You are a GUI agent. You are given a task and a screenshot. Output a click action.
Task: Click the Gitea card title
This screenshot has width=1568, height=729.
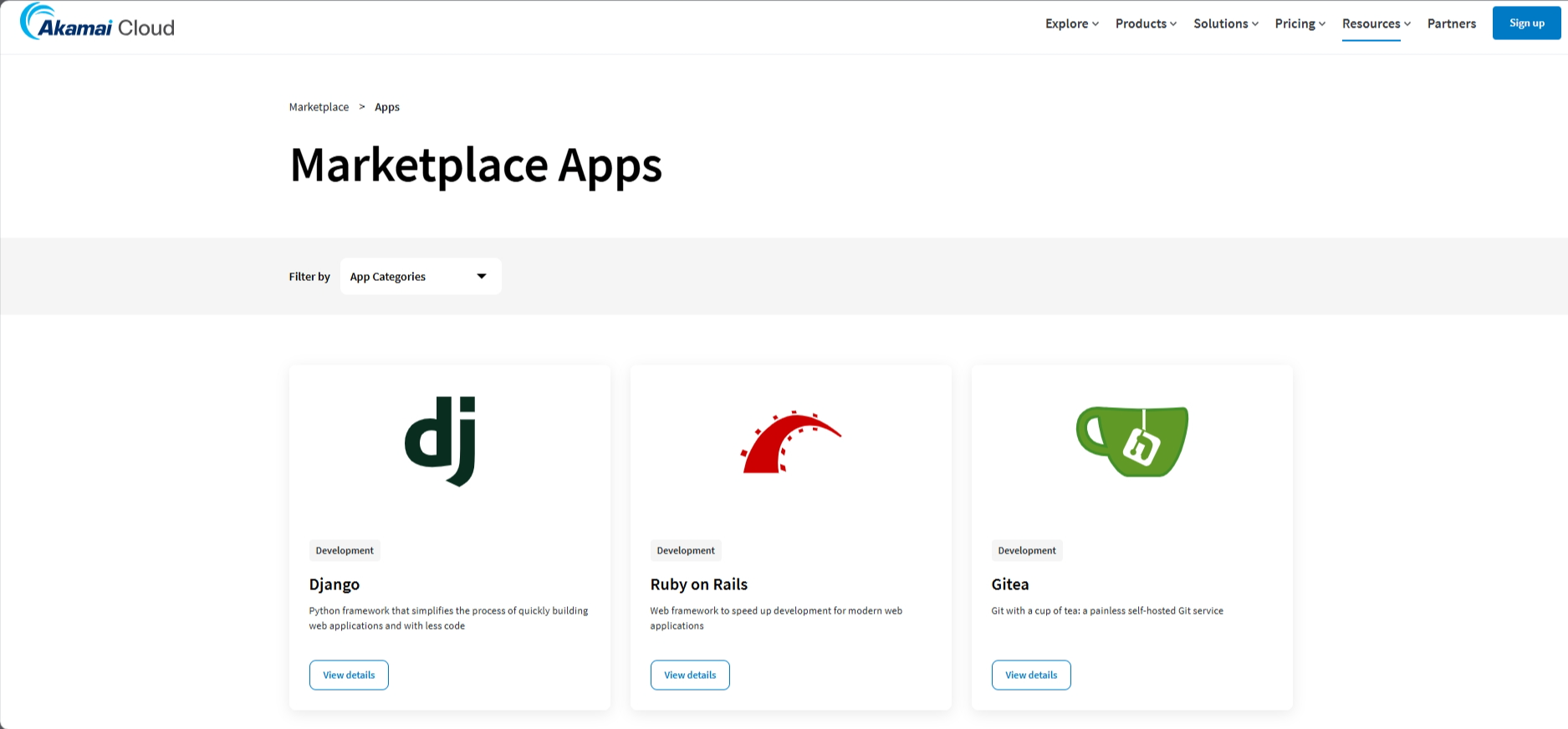pyautogui.click(x=1010, y=584)
